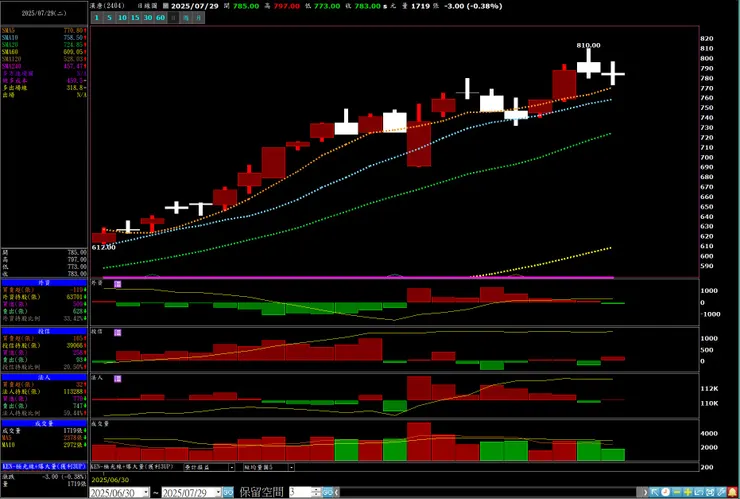
Task: Click the blue 法人 panel header
Action: click(44, 378)
